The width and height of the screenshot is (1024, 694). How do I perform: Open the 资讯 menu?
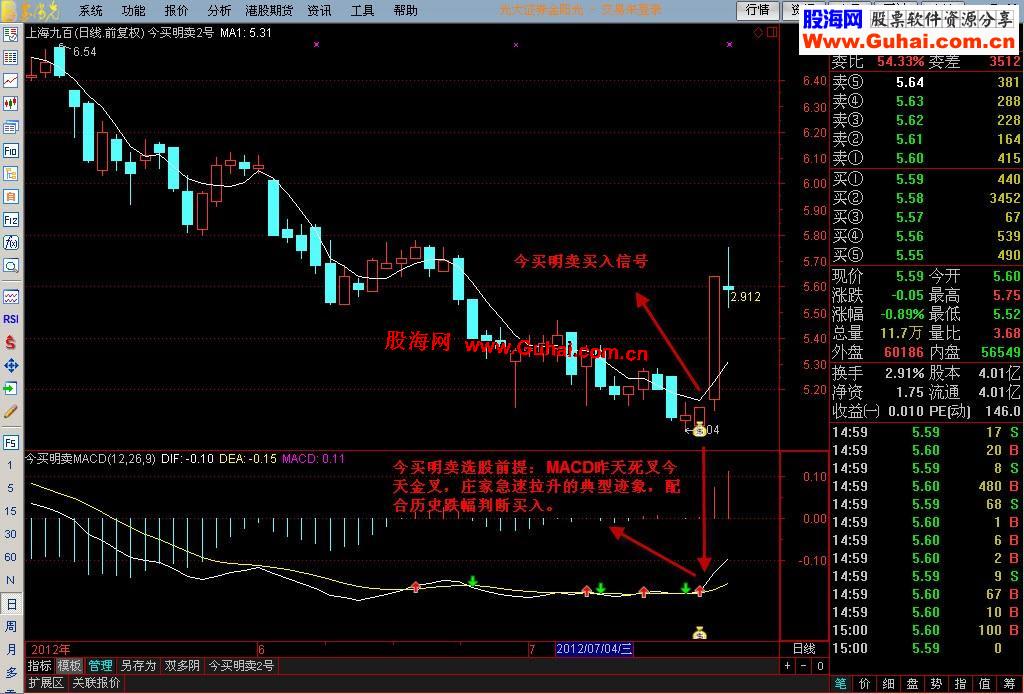point(319,10)
